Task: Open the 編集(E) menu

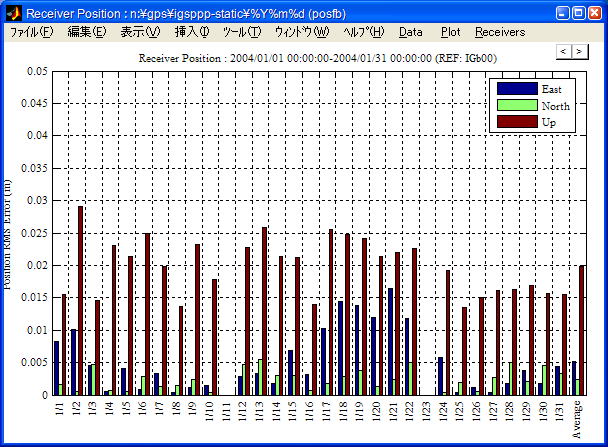Action: point(85,32)
